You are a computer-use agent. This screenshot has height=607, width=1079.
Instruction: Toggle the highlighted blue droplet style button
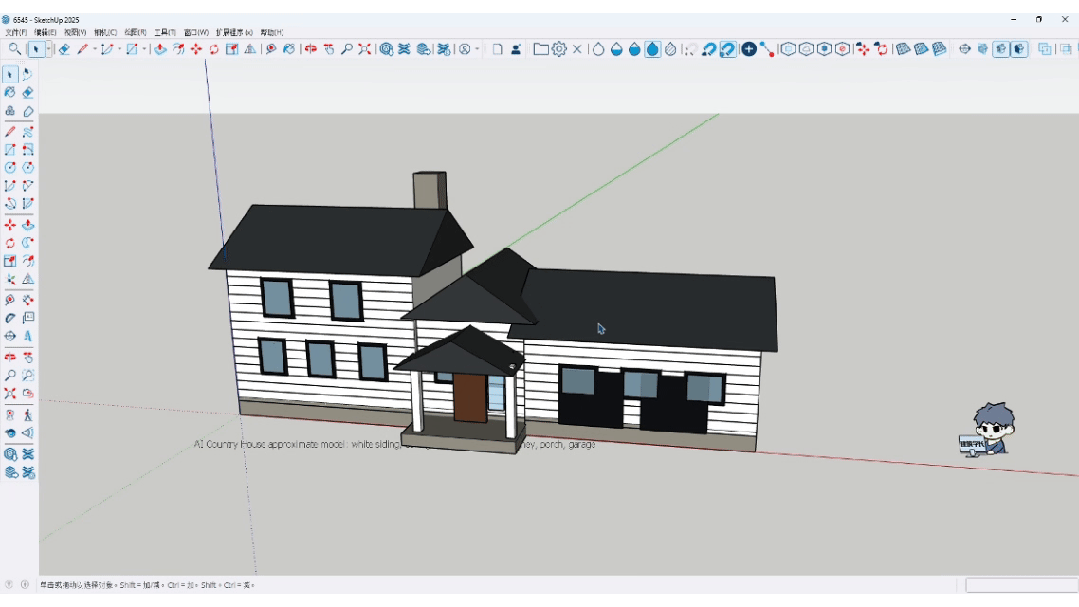pyautogui.click(x=652, y=50)
